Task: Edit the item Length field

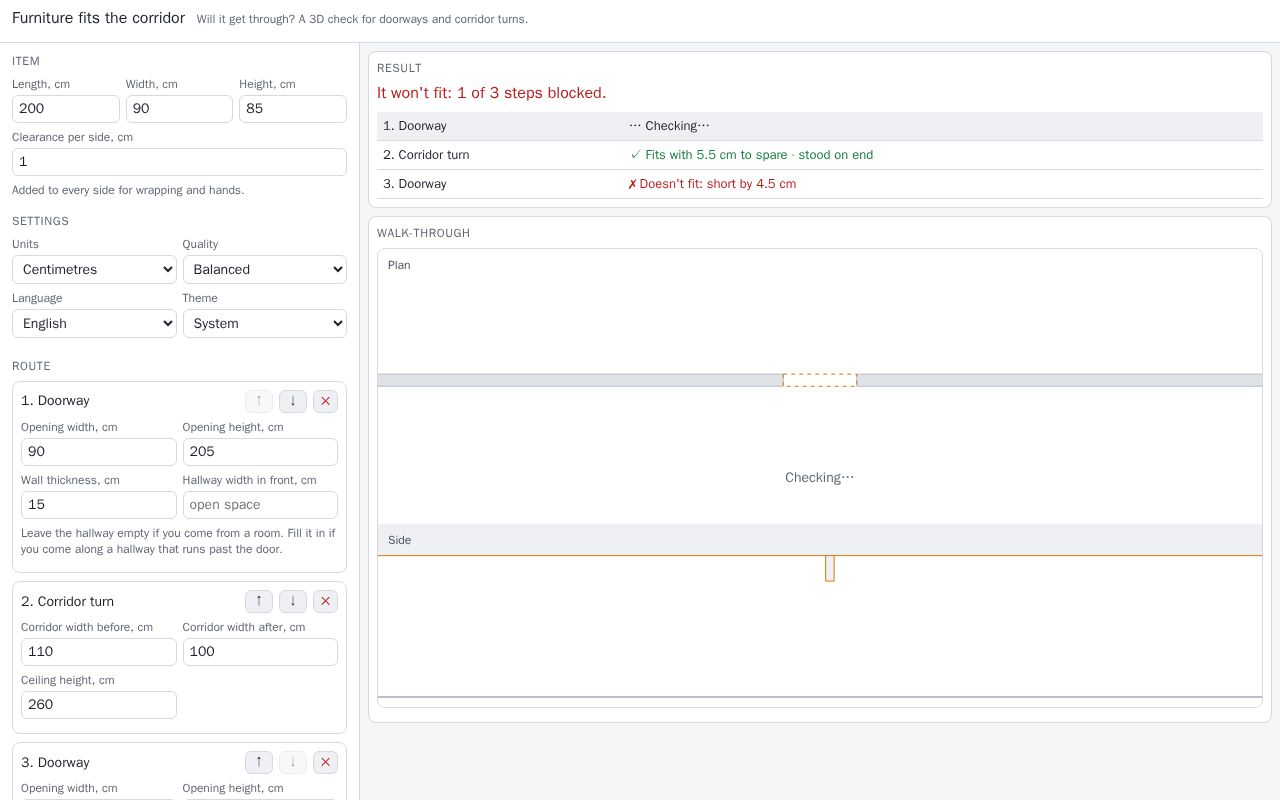Action: click(x=66, y=109)
